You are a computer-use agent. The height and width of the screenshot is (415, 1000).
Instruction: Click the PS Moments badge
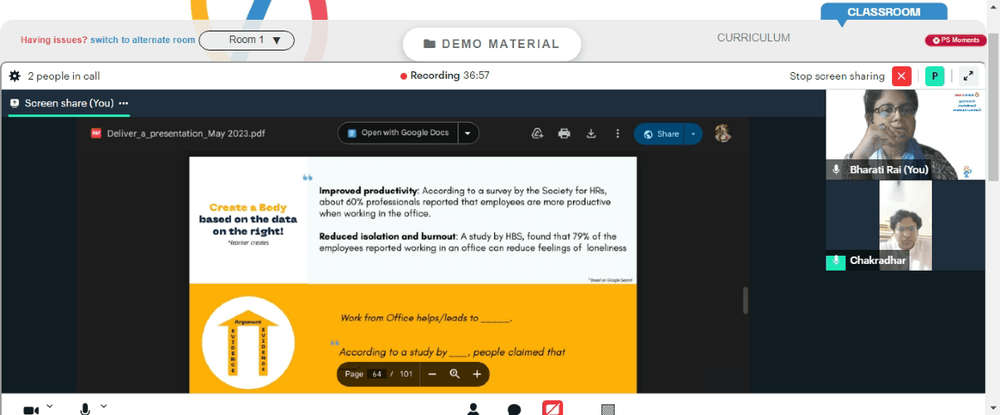click(x=955, y=40)
